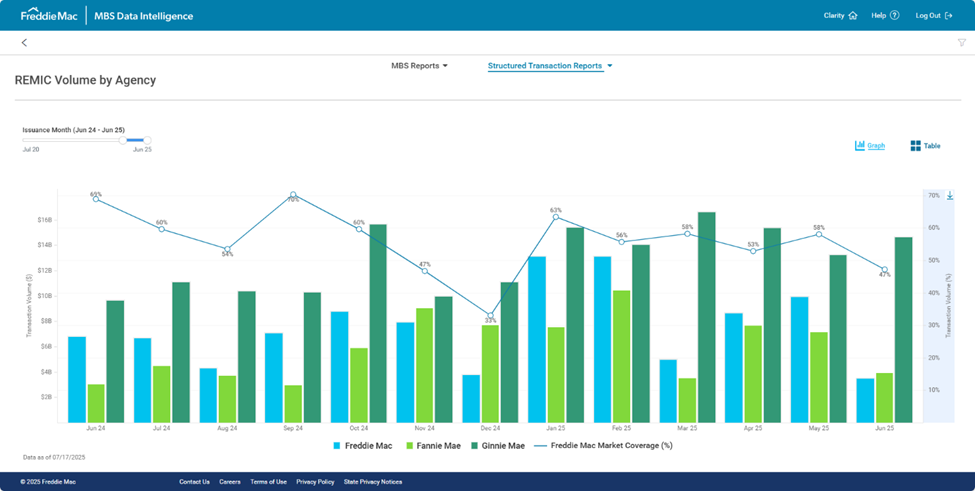Click the Help link

click(x=878, y=16)
